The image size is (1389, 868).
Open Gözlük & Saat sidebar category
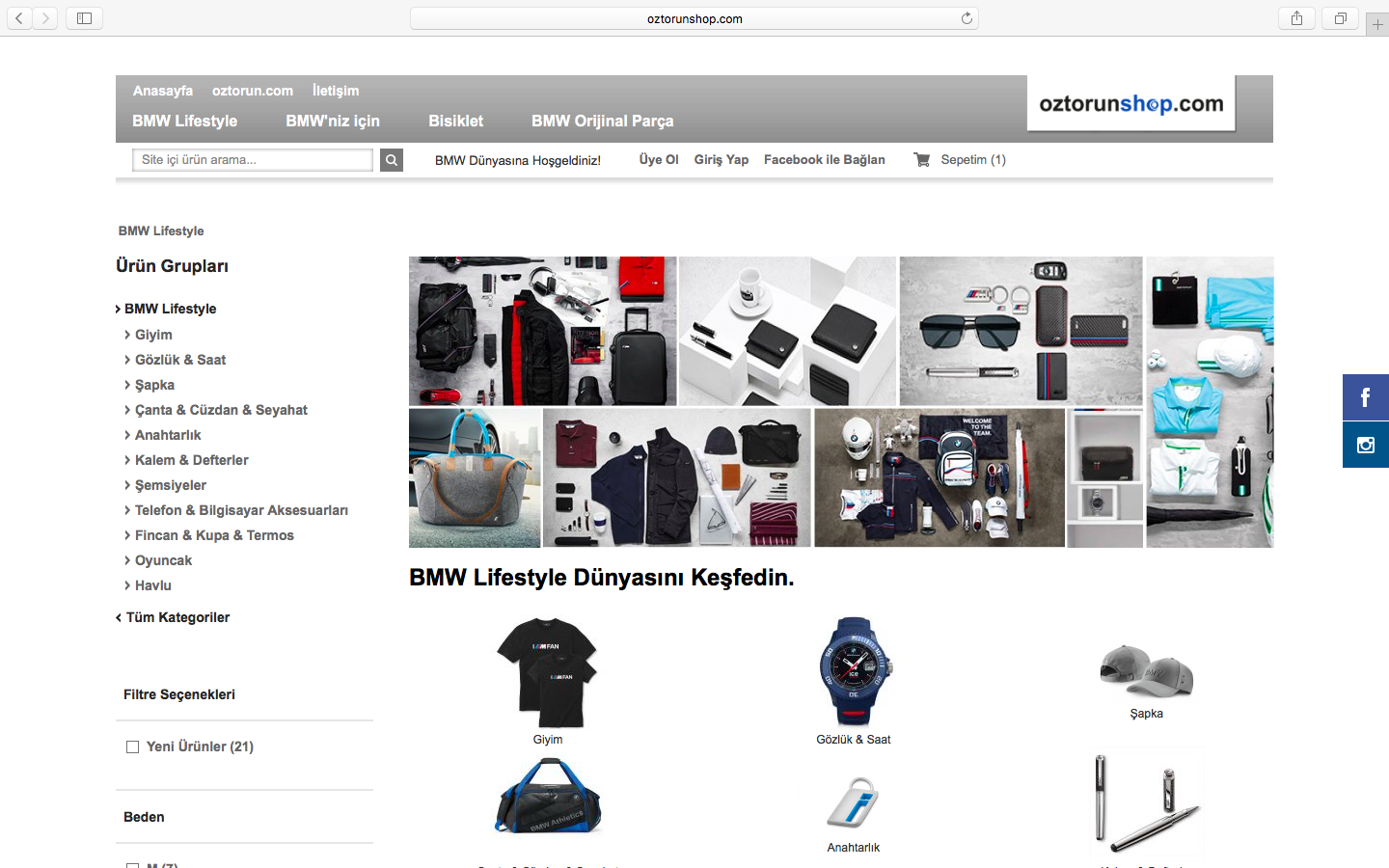click(180, 360)
